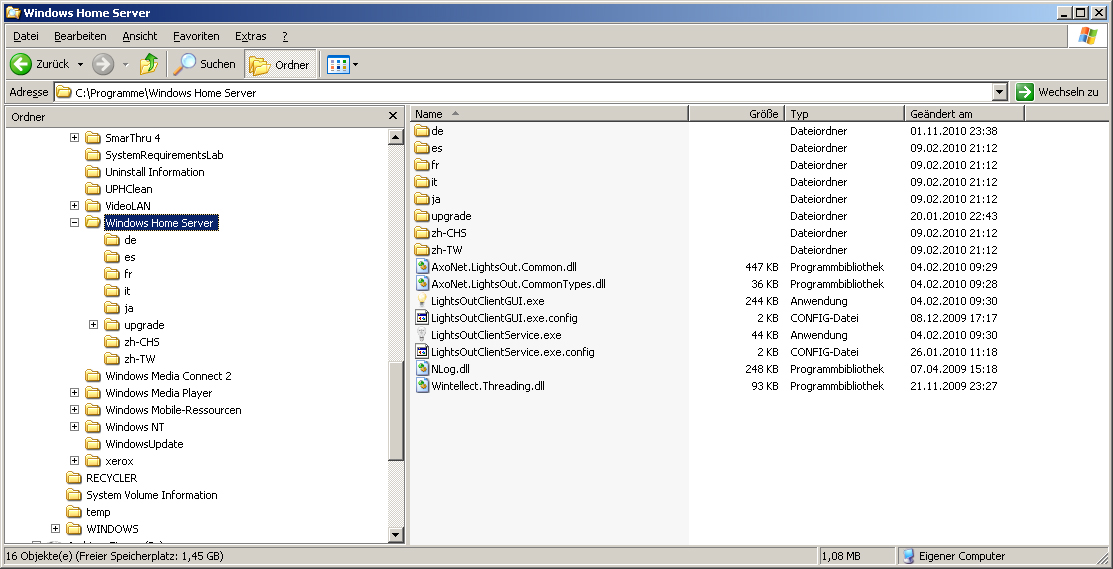Image resolution: width=1113 pixels, height=569 pixels.
Task: Select zh-CHS folder icon in file list
Action: [422, 233]
